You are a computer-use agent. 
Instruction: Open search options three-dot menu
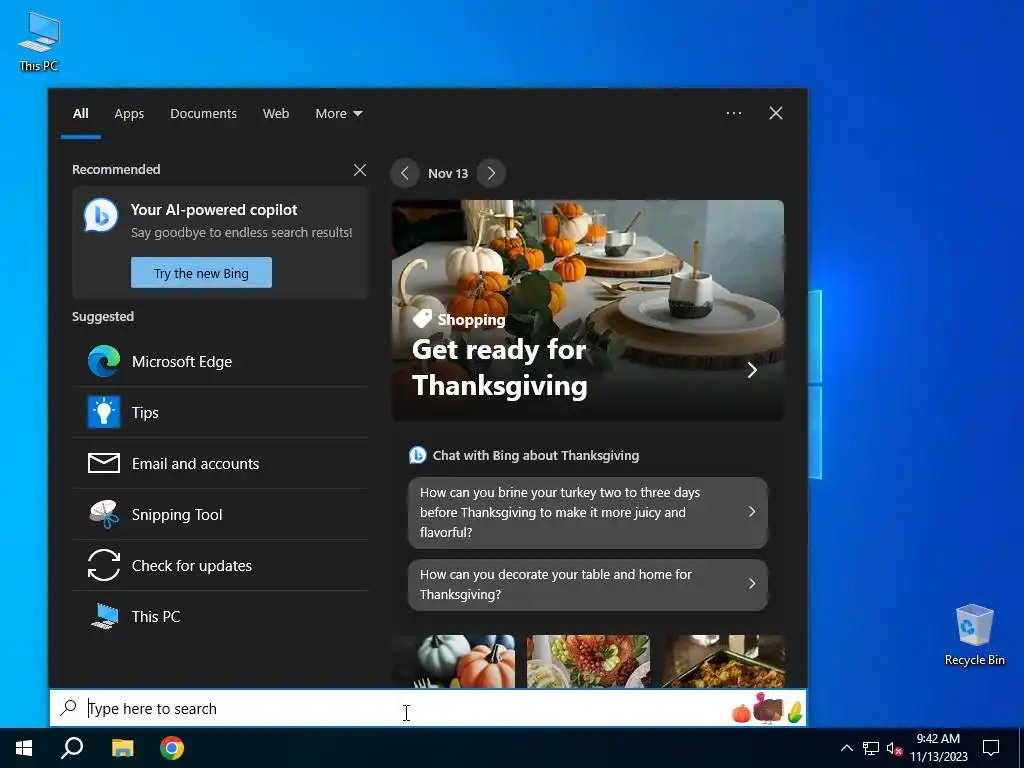(733, 113)
